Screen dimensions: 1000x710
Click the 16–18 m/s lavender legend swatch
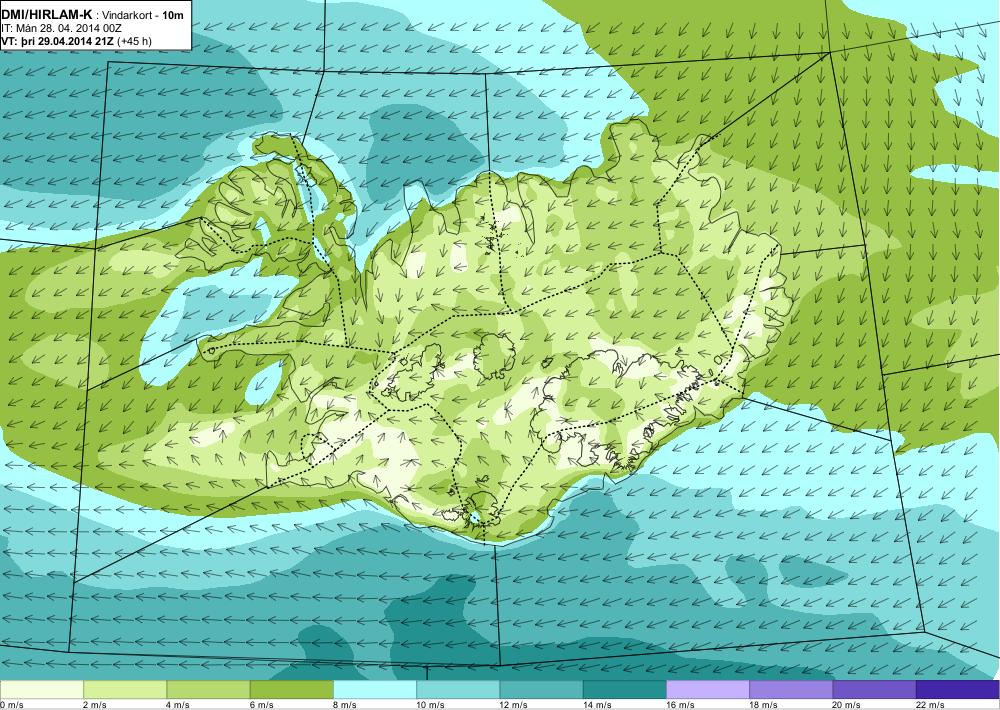coord(708,690)
